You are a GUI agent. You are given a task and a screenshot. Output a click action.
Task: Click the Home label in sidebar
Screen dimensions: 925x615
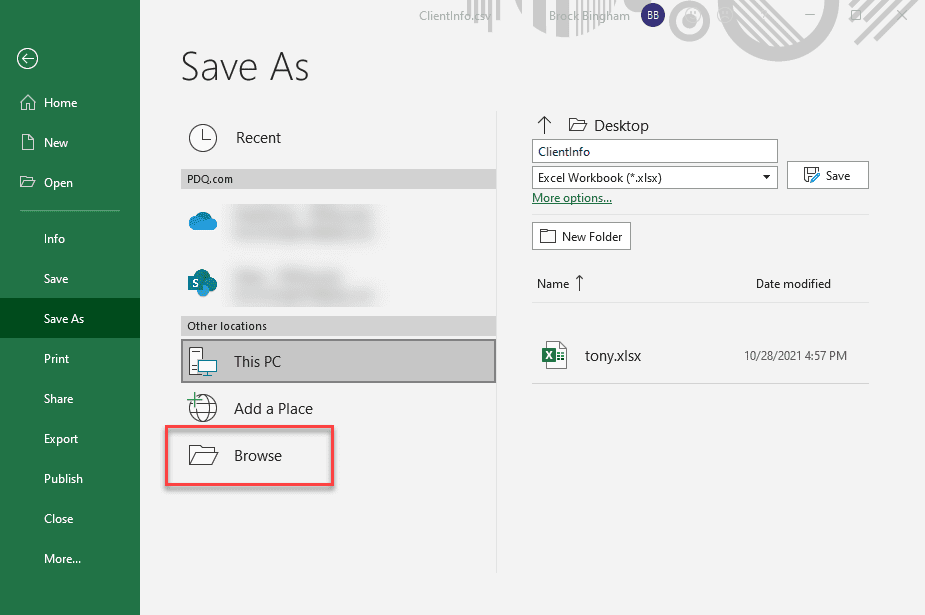(61, 103)
